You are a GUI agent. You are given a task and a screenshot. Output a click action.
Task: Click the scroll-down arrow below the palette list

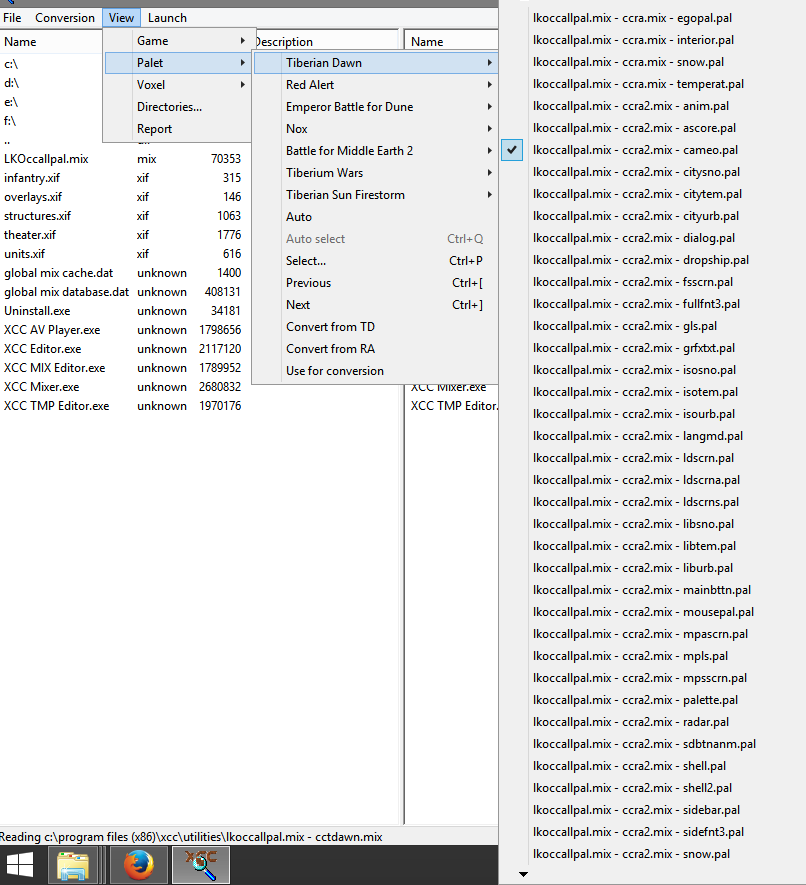pyautogui.click(x=523, y=874)
